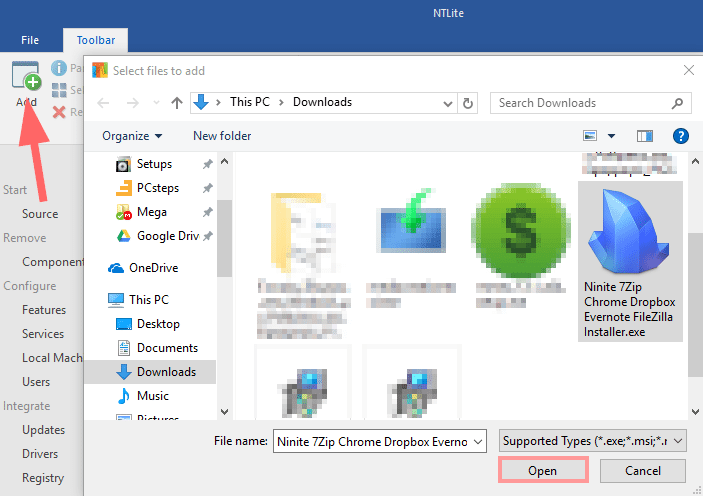Click file list scrollbar up arrow
Viewport: 703px width, 496px height.
[x=695, y=161]
